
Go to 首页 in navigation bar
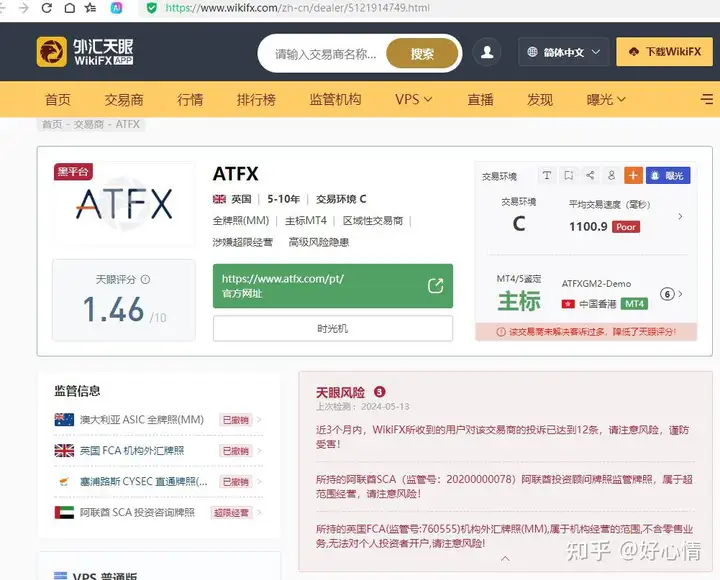58,99
